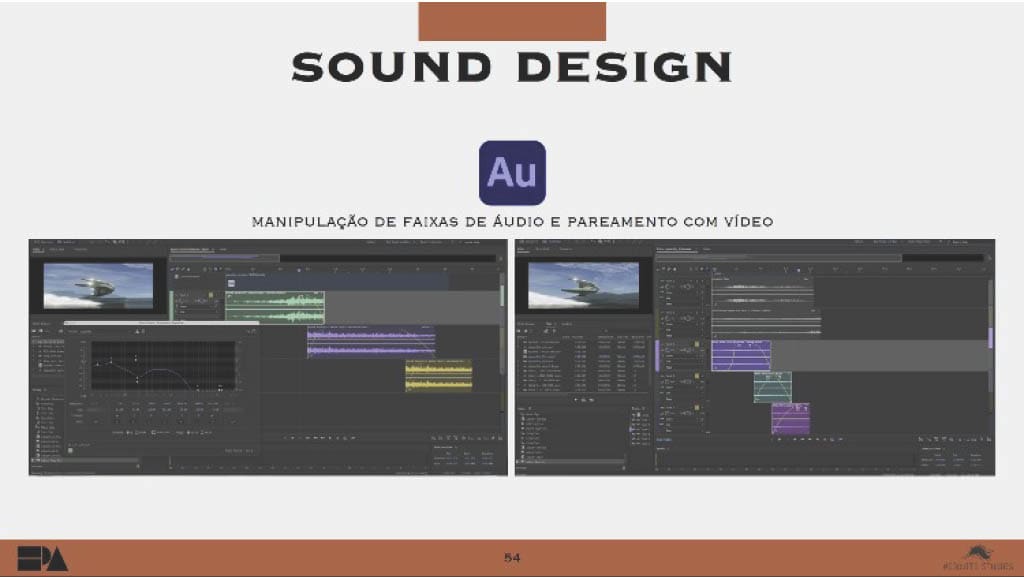Select the green audio clip in the left screenshot
Image resolution: width=1024 pixels, height=577 pixels.
click(x=275, y=307)
